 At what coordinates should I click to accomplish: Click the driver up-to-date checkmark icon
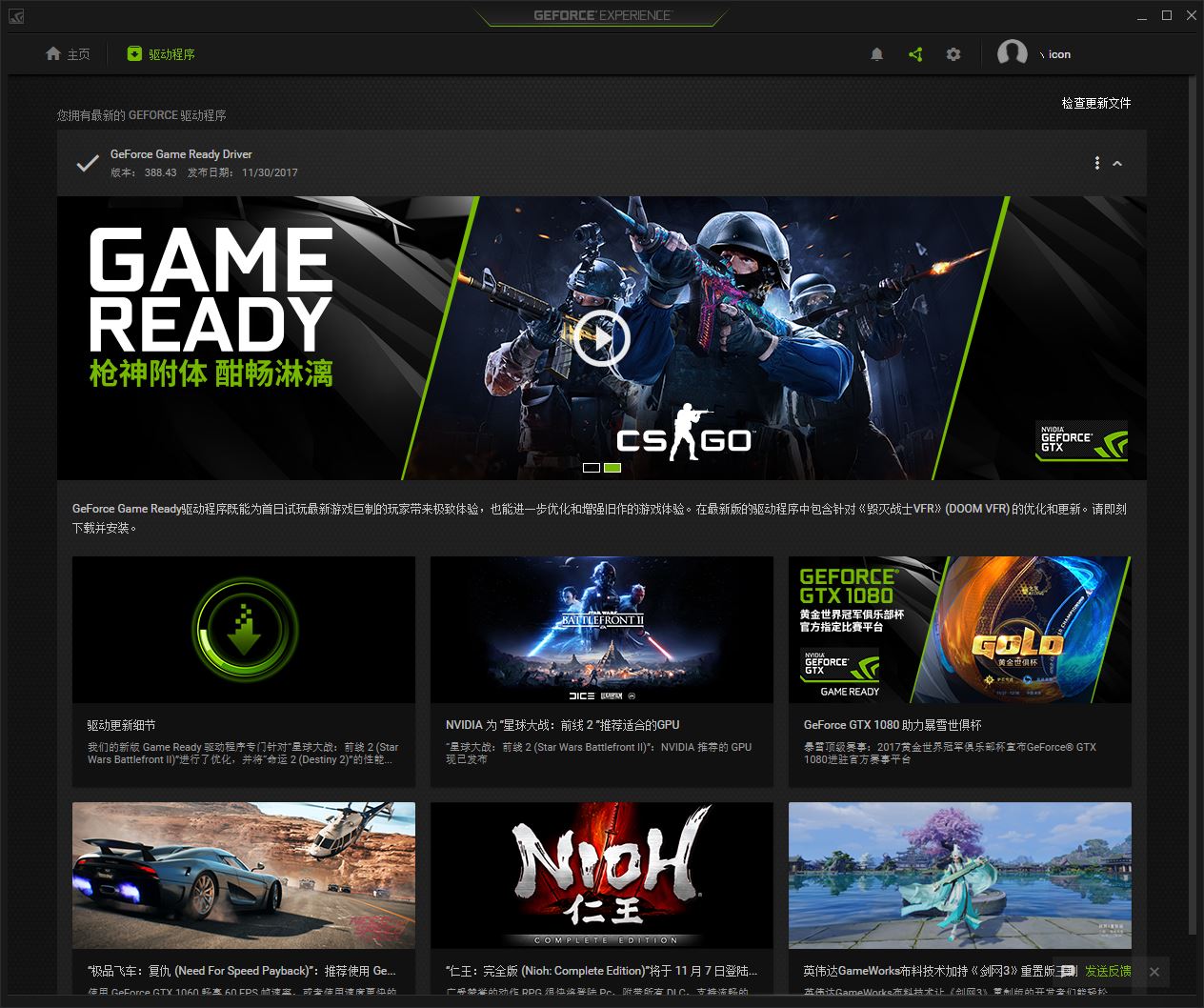click(88, 163)
